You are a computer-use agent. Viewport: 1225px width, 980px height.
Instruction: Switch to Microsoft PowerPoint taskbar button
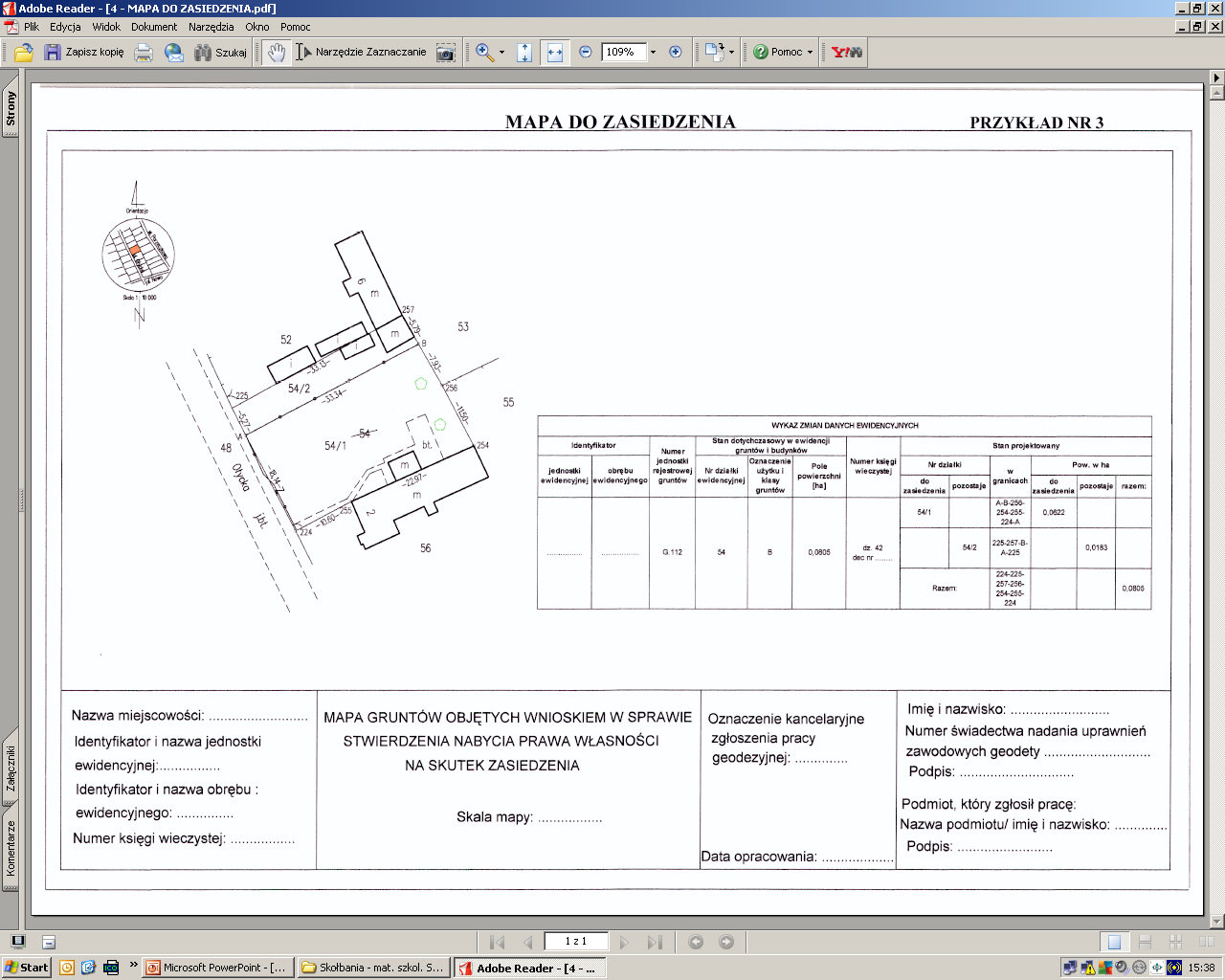click(x=216, y=968)
